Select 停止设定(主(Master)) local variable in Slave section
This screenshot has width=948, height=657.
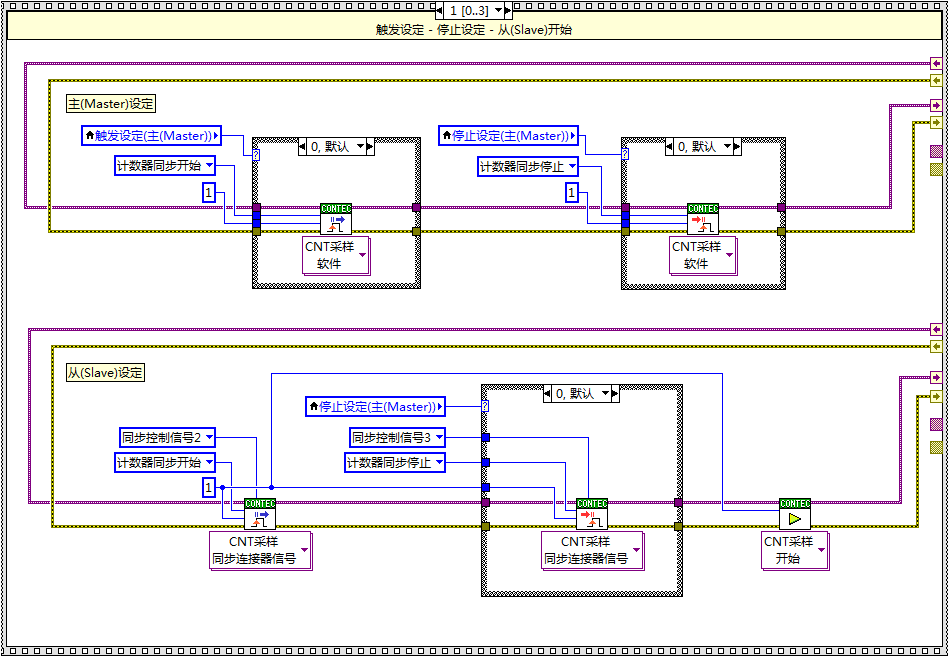click(375, 407)
